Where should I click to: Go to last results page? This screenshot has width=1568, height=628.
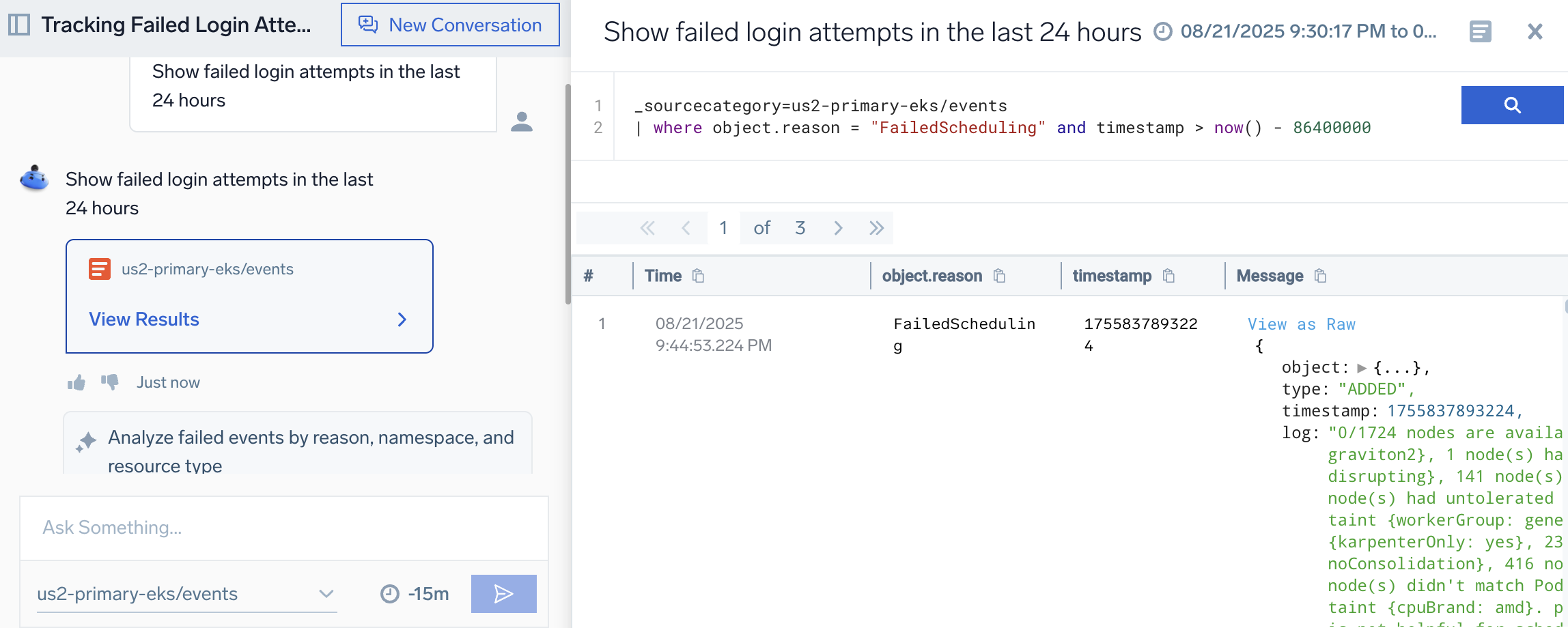click(x=876, y=228)
